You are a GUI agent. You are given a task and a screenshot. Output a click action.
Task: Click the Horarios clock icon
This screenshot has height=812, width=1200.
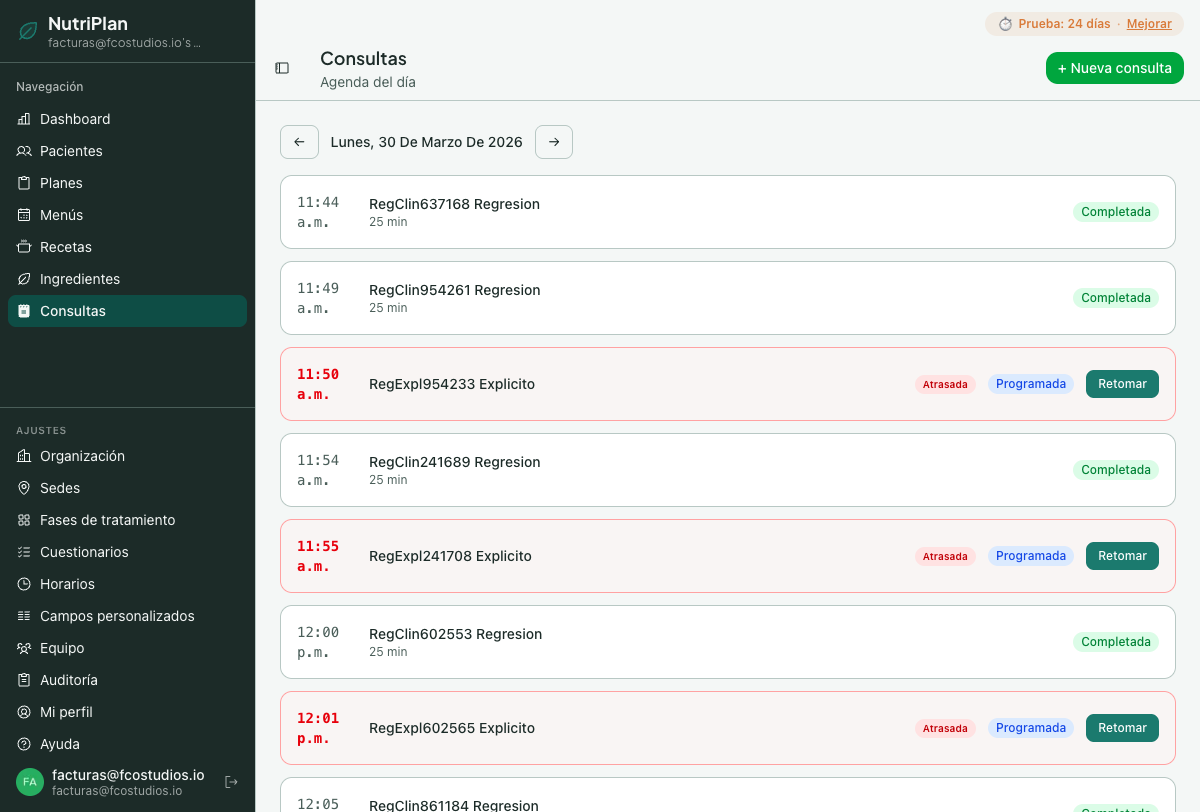(x=24, y=584)
